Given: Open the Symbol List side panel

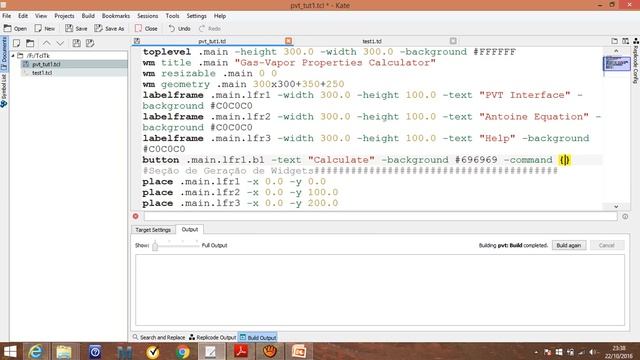Looking at the screenshot, I should pos(4,91).
